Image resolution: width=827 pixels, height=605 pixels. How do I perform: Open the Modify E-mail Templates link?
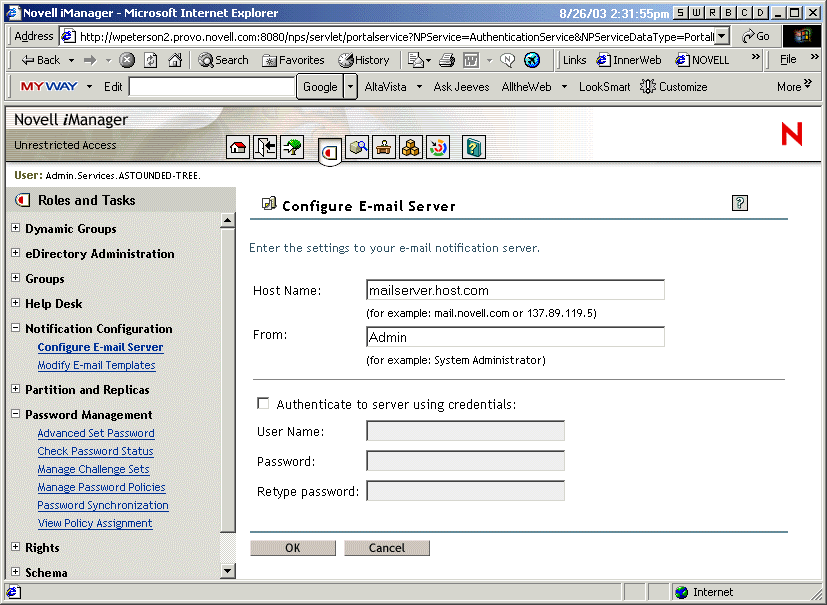point(96,365)
